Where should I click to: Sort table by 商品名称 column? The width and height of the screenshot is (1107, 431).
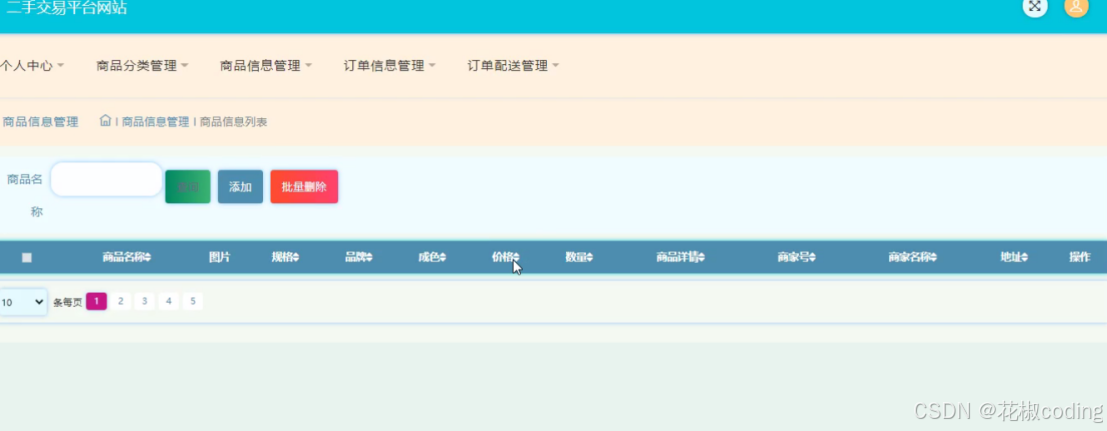(x=126, y=257)
